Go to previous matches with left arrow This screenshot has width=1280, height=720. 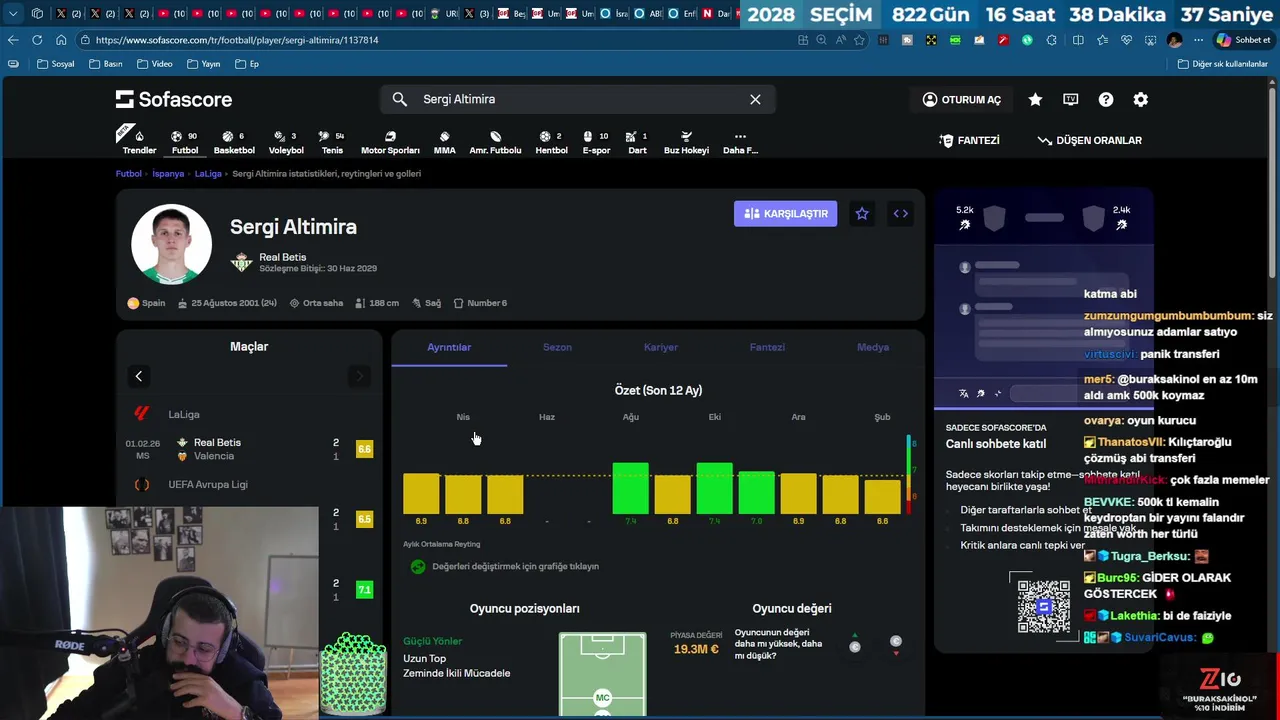click(139, 376)
